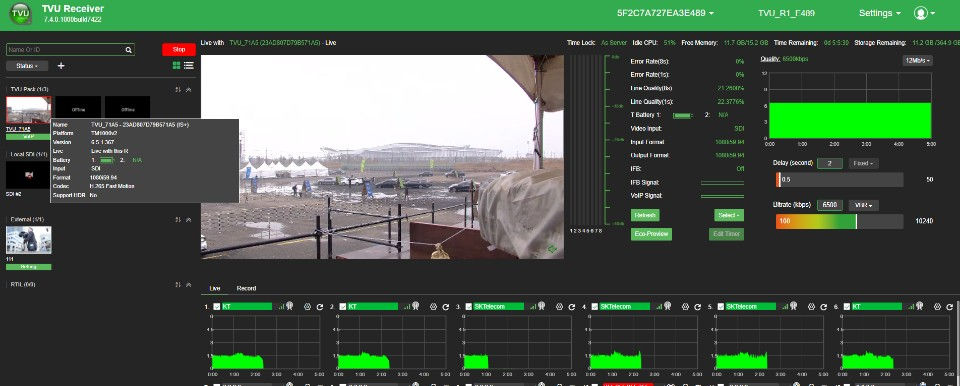
Task: Refresh modem 4 with reload icon
Action: tap(697, 306)
